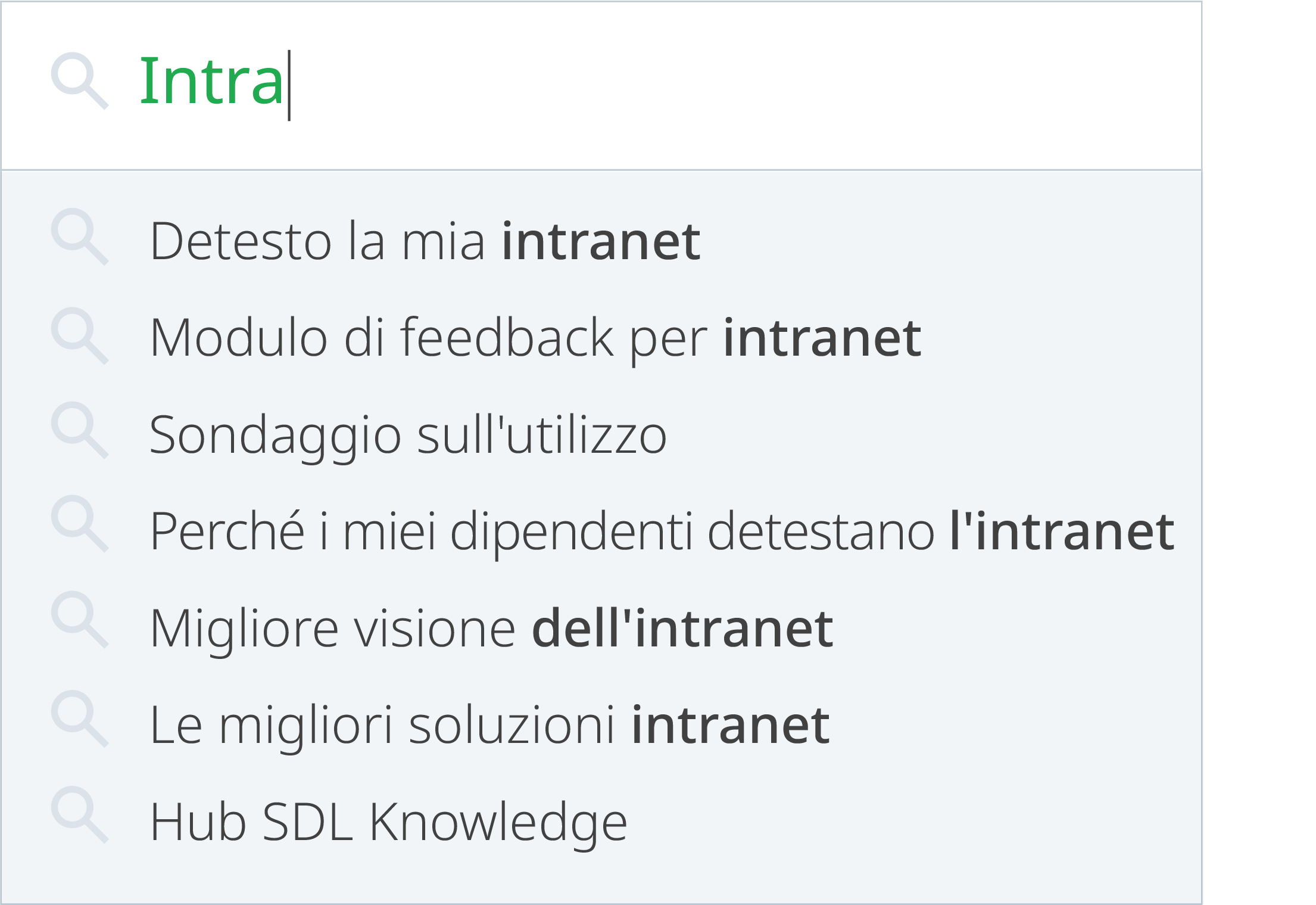Select "Migliore visione dell'intranet" suggestion

tap(491, 628)
